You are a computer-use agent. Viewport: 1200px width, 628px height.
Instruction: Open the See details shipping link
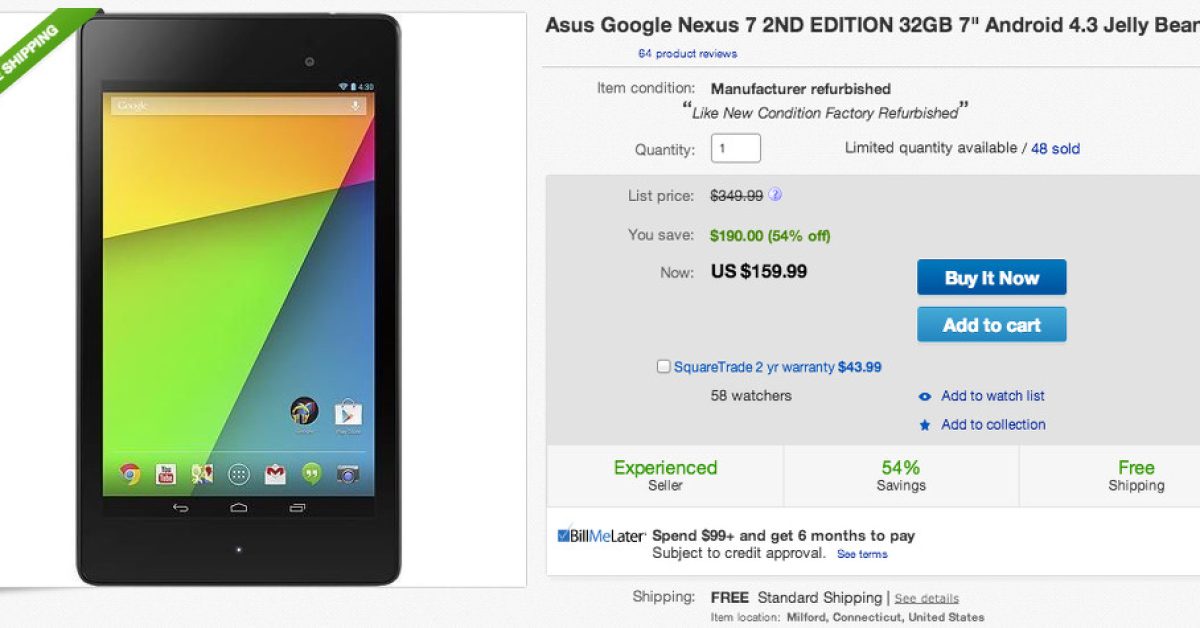click(x=926, y=599)
